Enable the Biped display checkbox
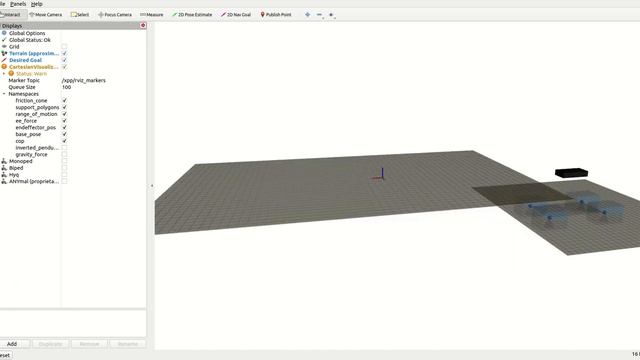The height and width of the screenshot is (360, 640). coord(64,168)
